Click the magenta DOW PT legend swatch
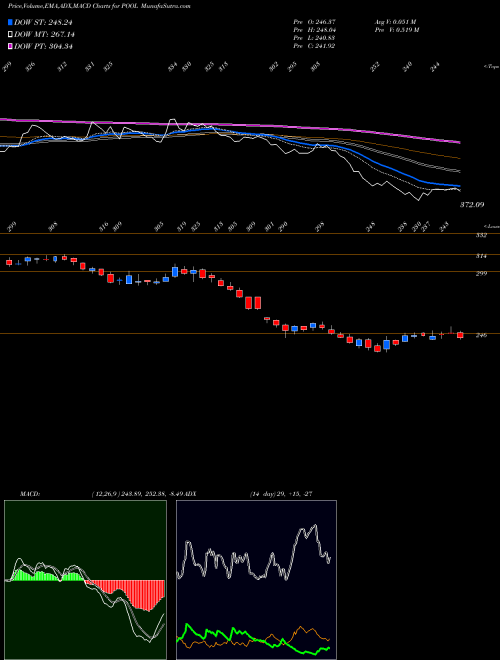500x660 pixels. 10,46
